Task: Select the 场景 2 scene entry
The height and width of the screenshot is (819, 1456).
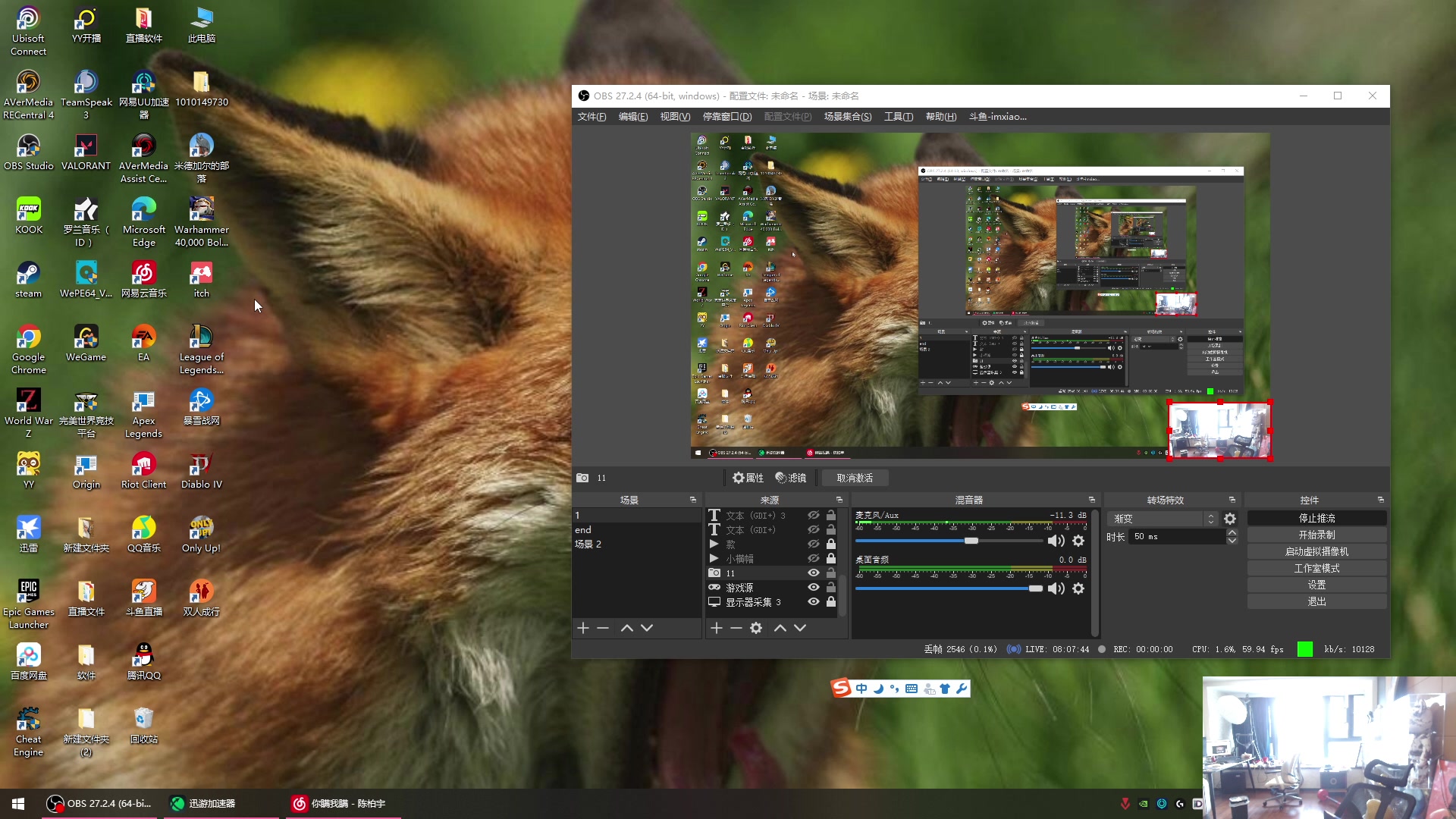Action: [588, 544]
